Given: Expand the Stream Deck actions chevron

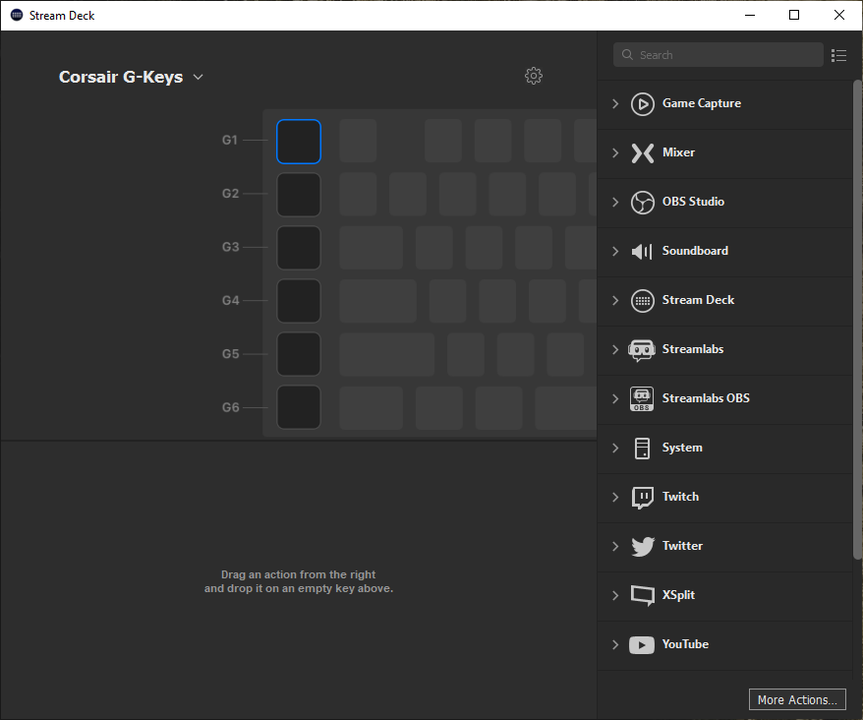Looking at the screenshot, I should click(615, 300).
